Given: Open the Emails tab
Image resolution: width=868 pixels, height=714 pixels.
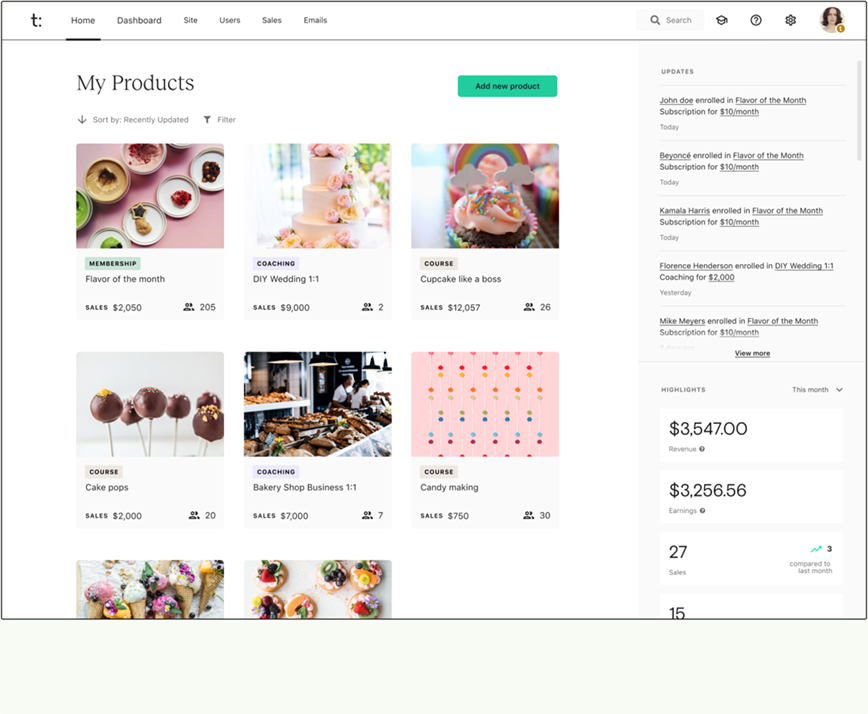Looking at the screenshot, I should [315, 20].
